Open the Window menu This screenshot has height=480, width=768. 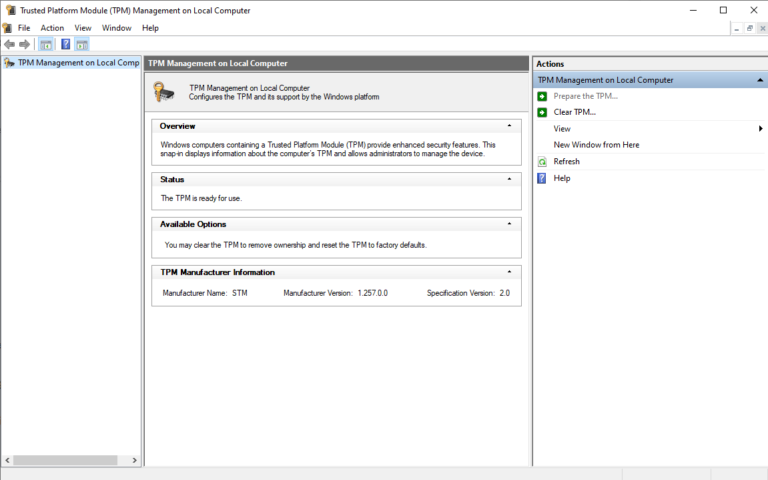tap(116, 28)
